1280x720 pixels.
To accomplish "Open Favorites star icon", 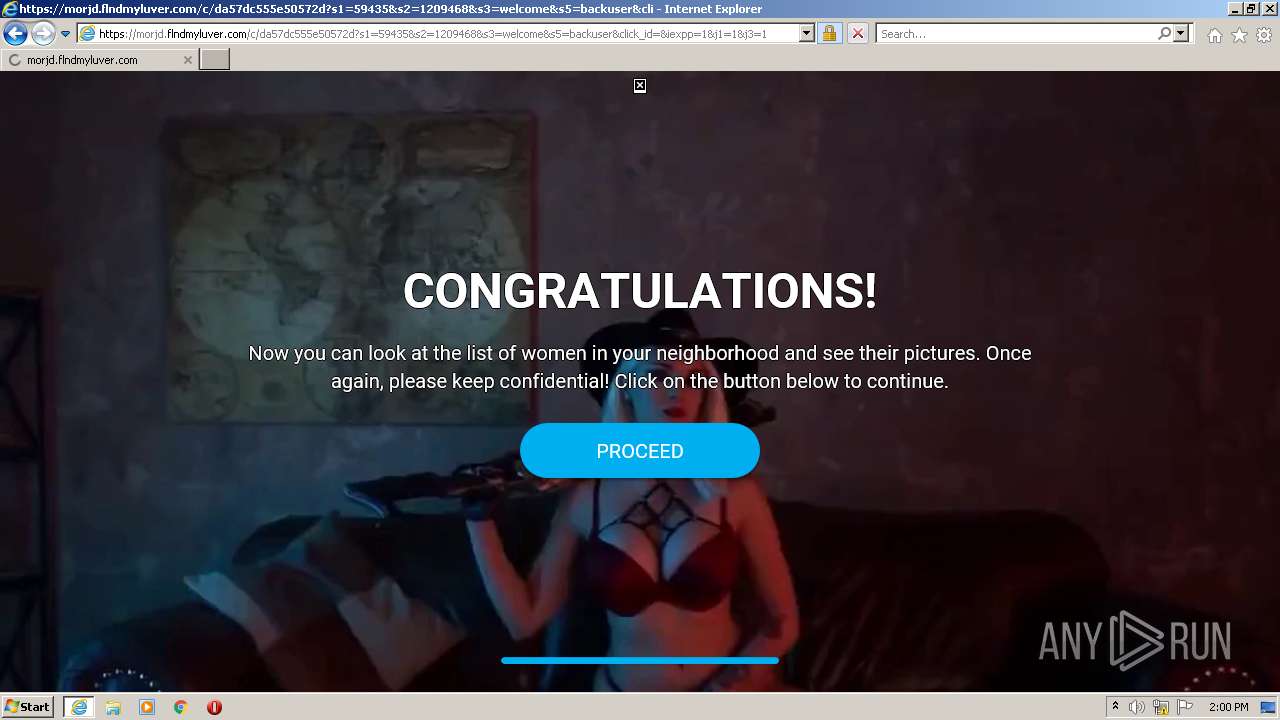I will pyautogui.click(x=1239, y=35).
